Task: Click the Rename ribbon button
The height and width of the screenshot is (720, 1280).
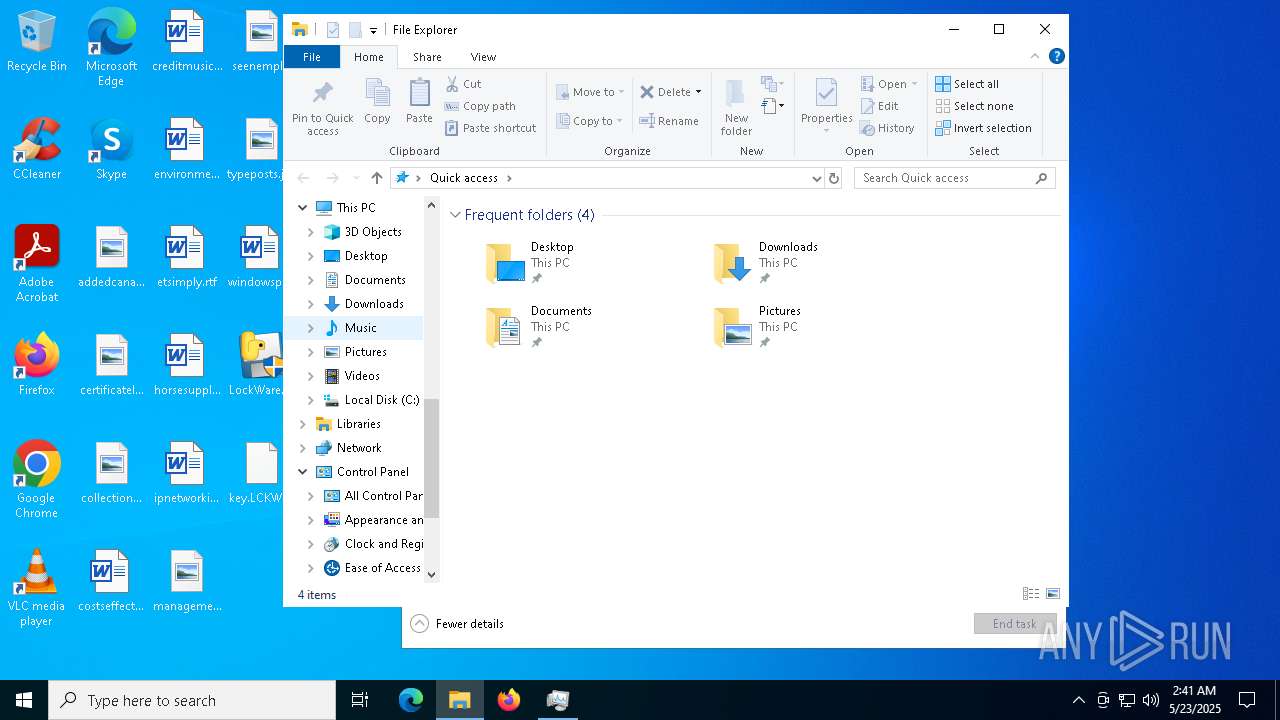Action: [669, 121]
